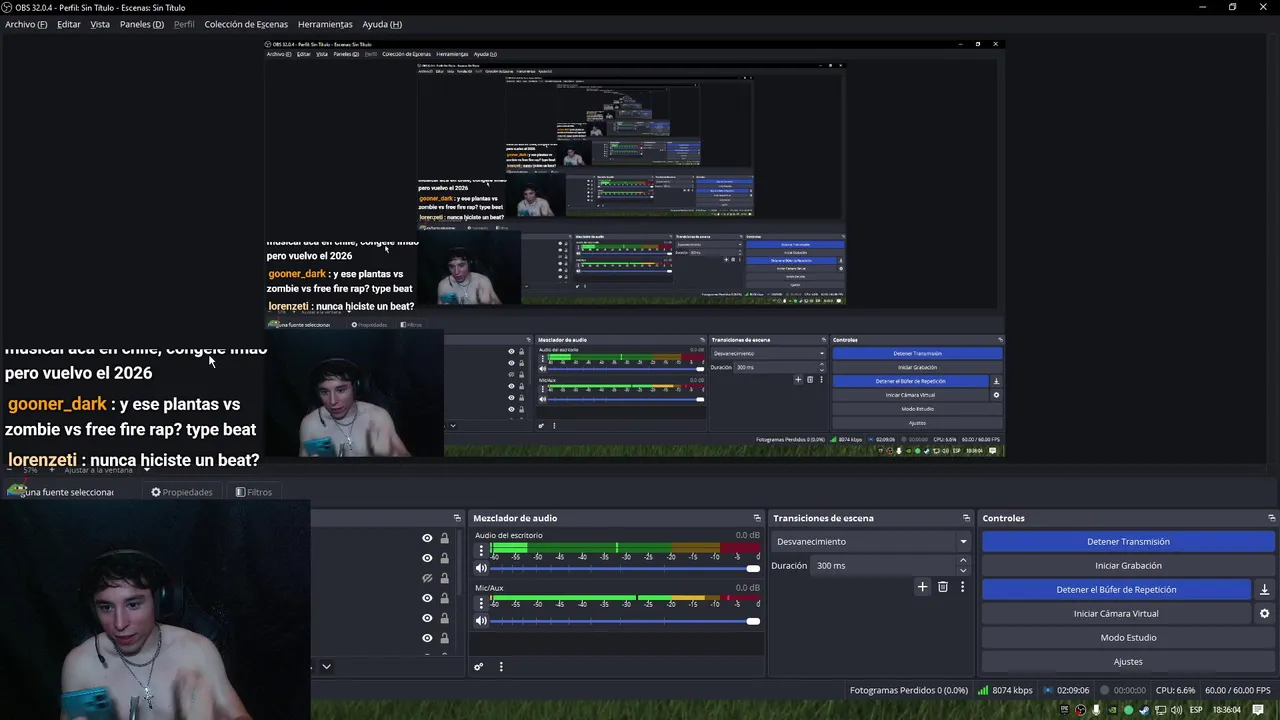This screenshot has width=1280, height=720.
Task: Click the 18:36:04 taskbar clock
Action: pos(1227,710)
